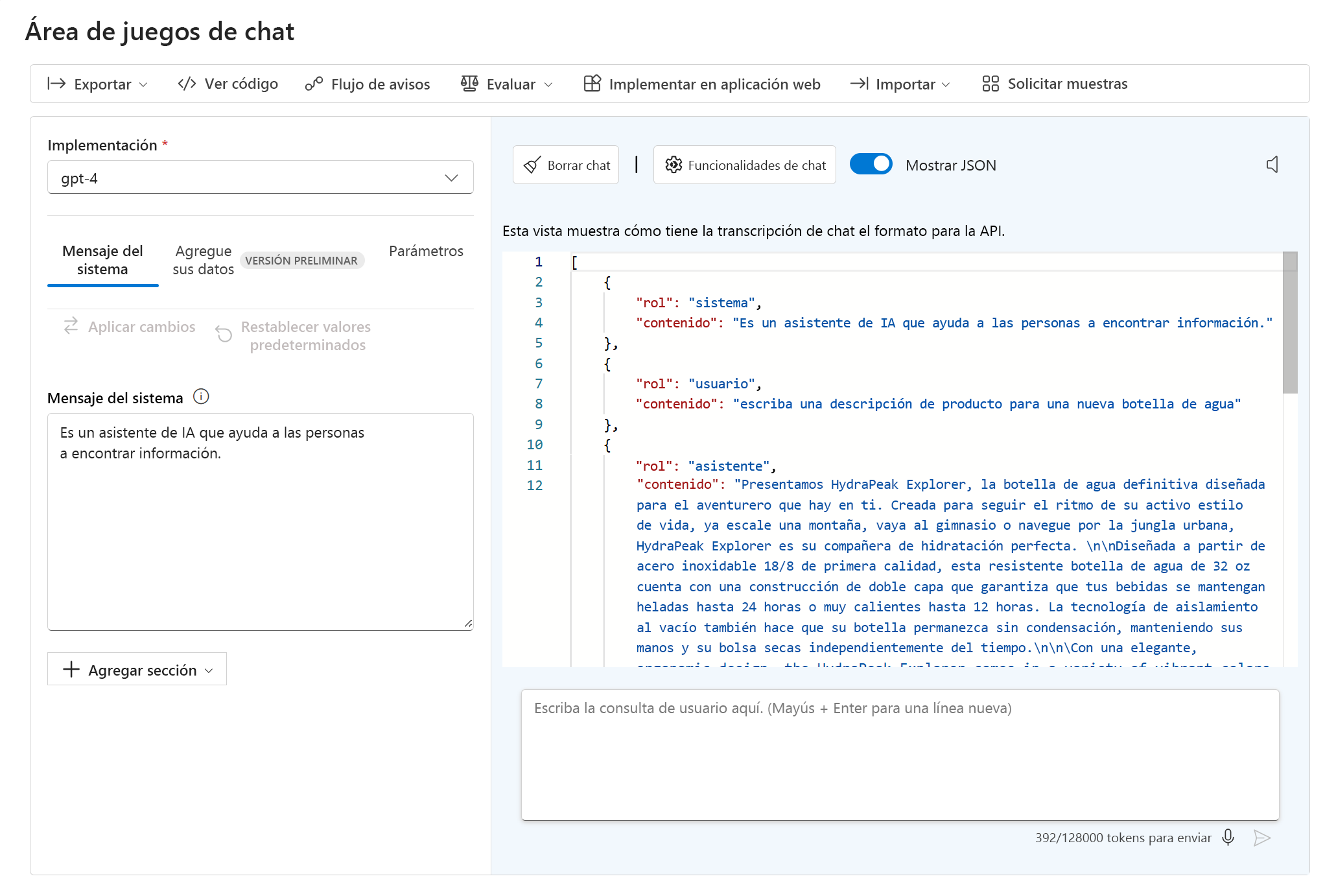
Task: Toggle the Mostrar JSON switch
Action: (x=871, y=164)
